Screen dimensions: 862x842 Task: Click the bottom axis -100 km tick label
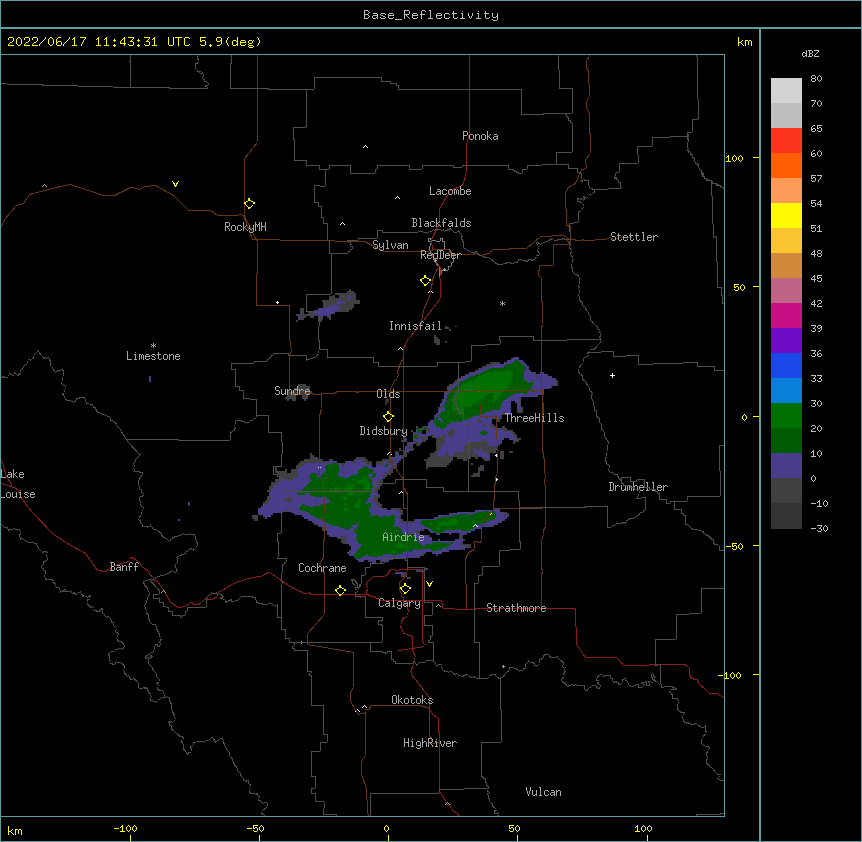[125, 829]
